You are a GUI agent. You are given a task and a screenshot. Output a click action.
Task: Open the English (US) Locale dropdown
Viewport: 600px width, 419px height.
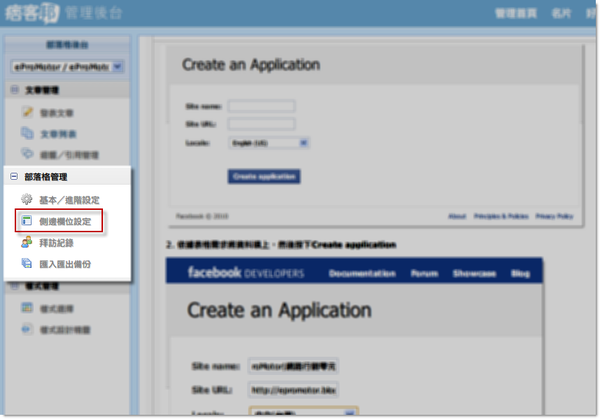[x=268, y=143]
